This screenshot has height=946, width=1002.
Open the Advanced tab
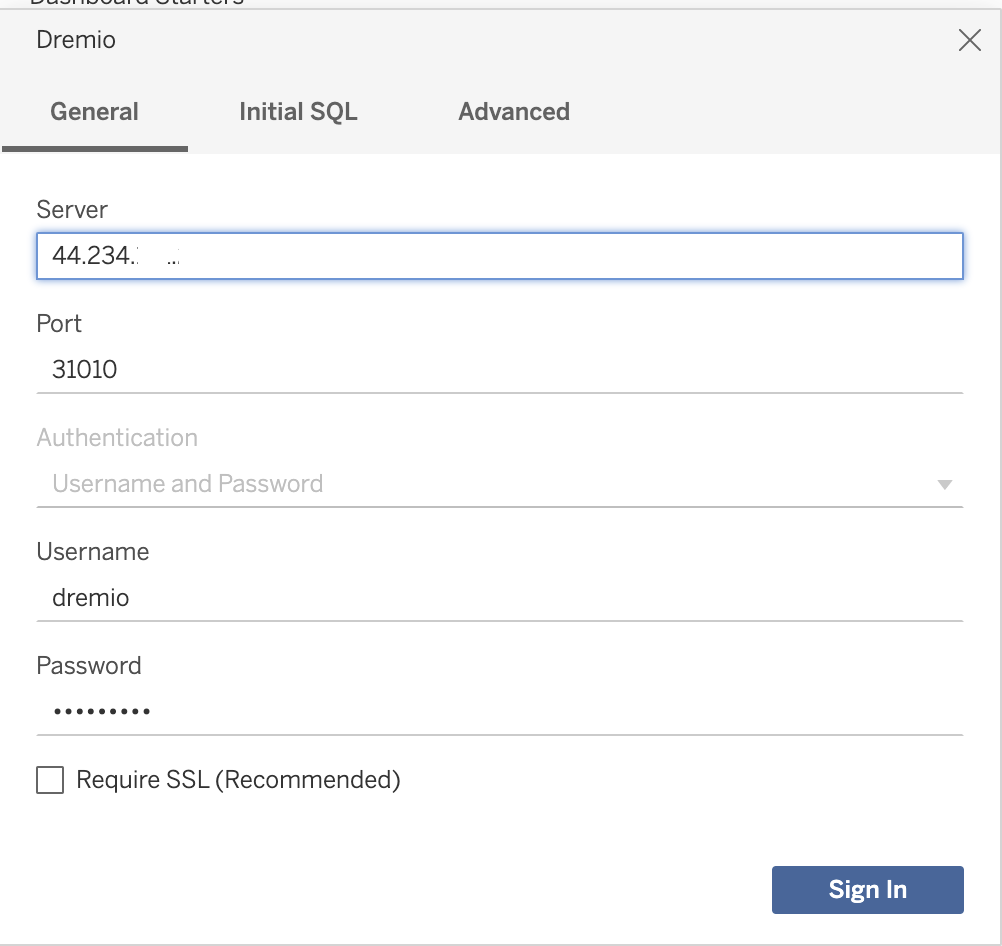click(x=514, y=112)
